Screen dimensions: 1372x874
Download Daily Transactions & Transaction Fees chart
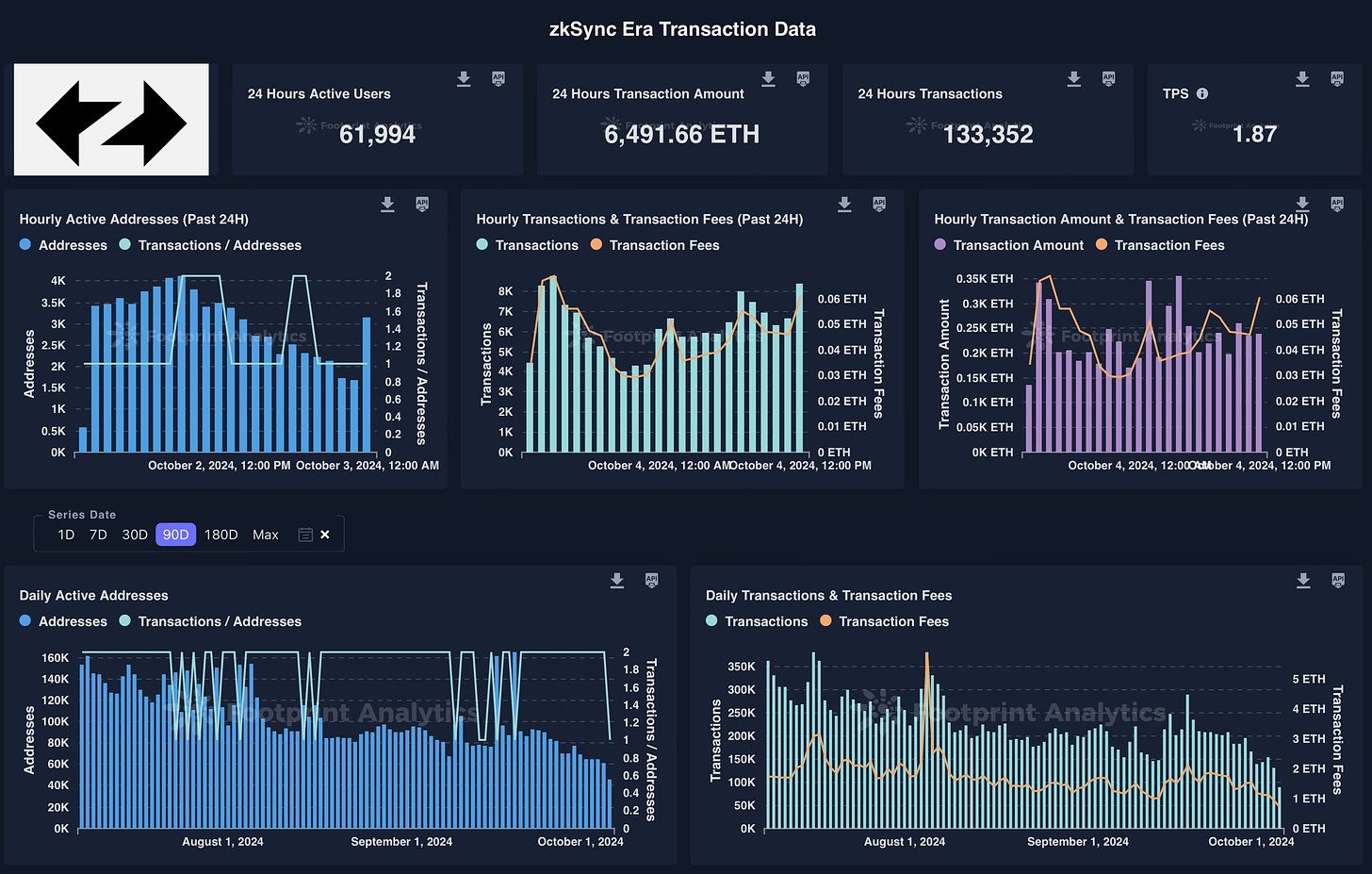point(1303,581)
